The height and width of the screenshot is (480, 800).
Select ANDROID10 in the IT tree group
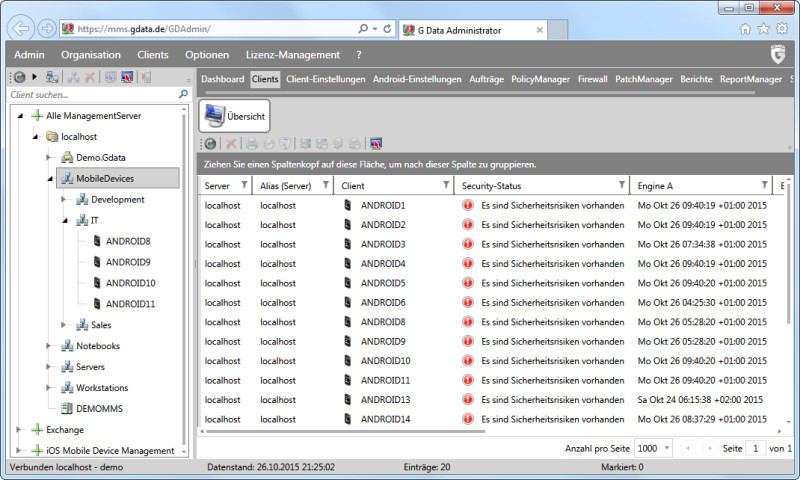click(131, 283)
